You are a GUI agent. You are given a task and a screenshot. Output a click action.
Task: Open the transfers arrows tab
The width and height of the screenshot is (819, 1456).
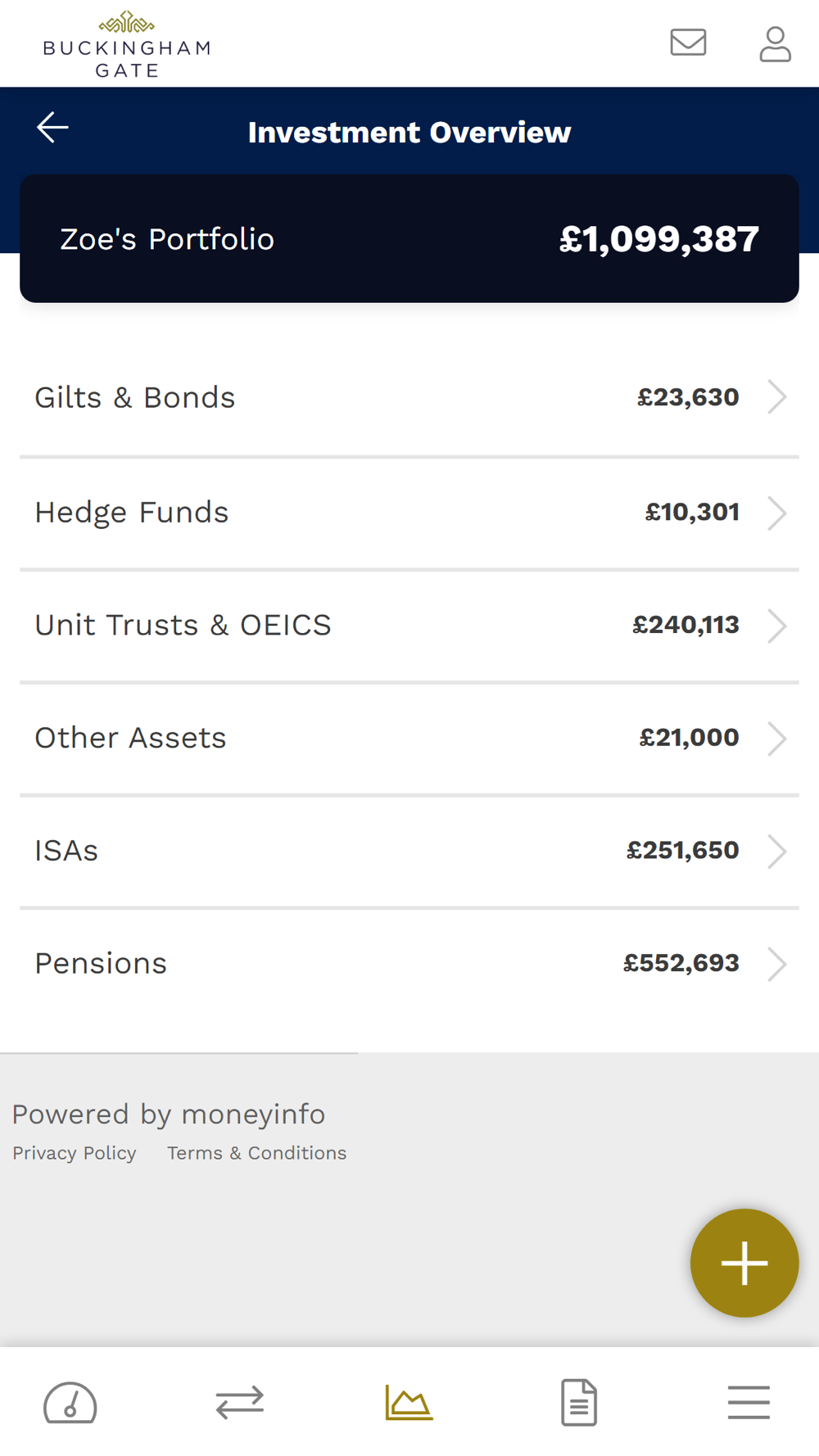point(240,1402)
